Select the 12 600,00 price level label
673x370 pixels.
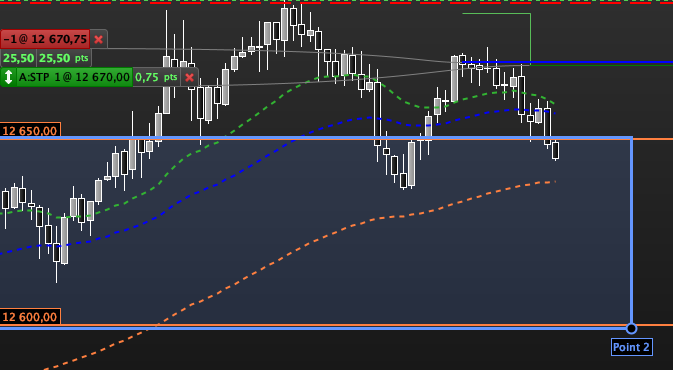pos(30,317)
